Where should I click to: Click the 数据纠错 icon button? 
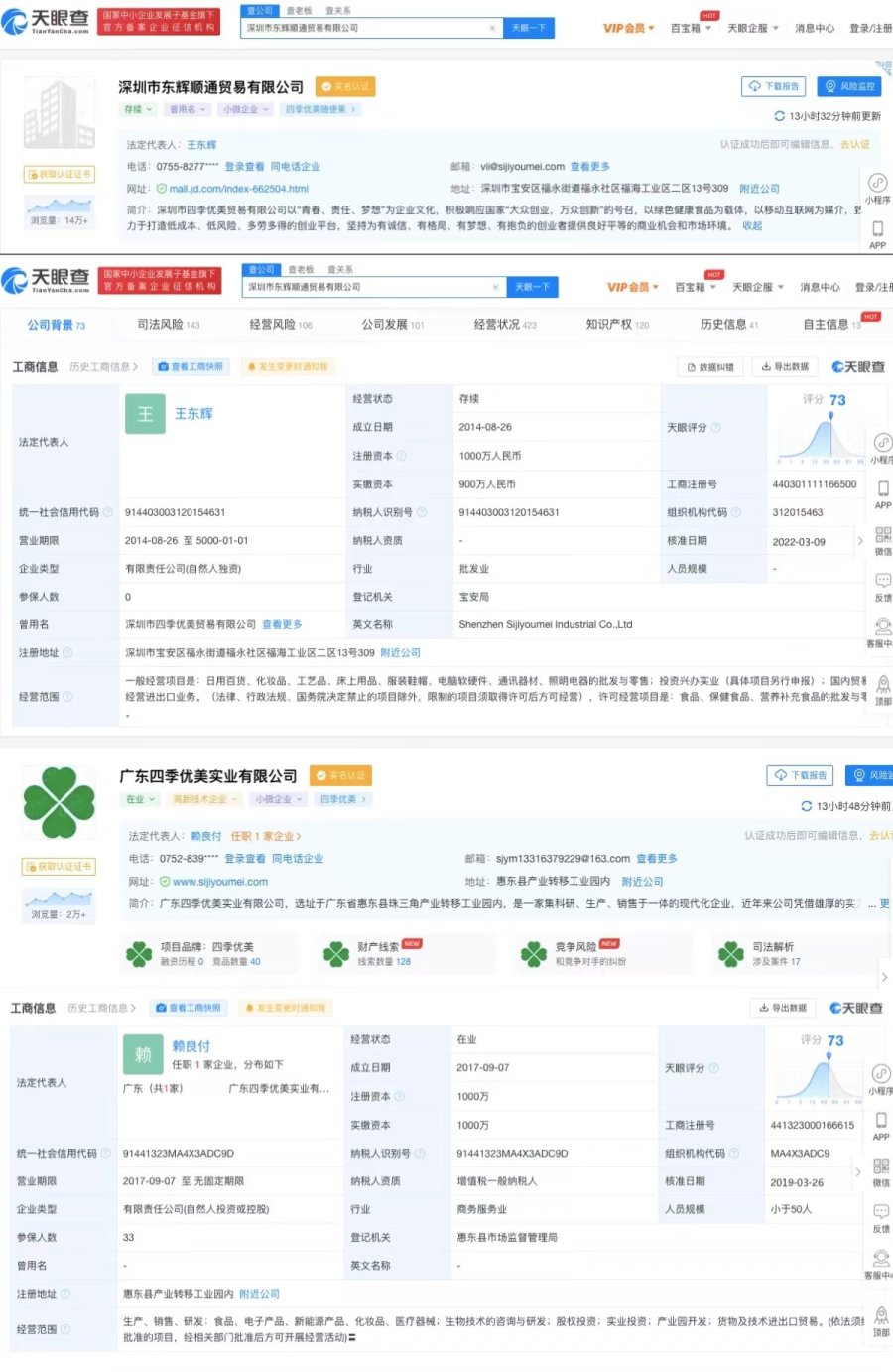(x=710, y=367)
